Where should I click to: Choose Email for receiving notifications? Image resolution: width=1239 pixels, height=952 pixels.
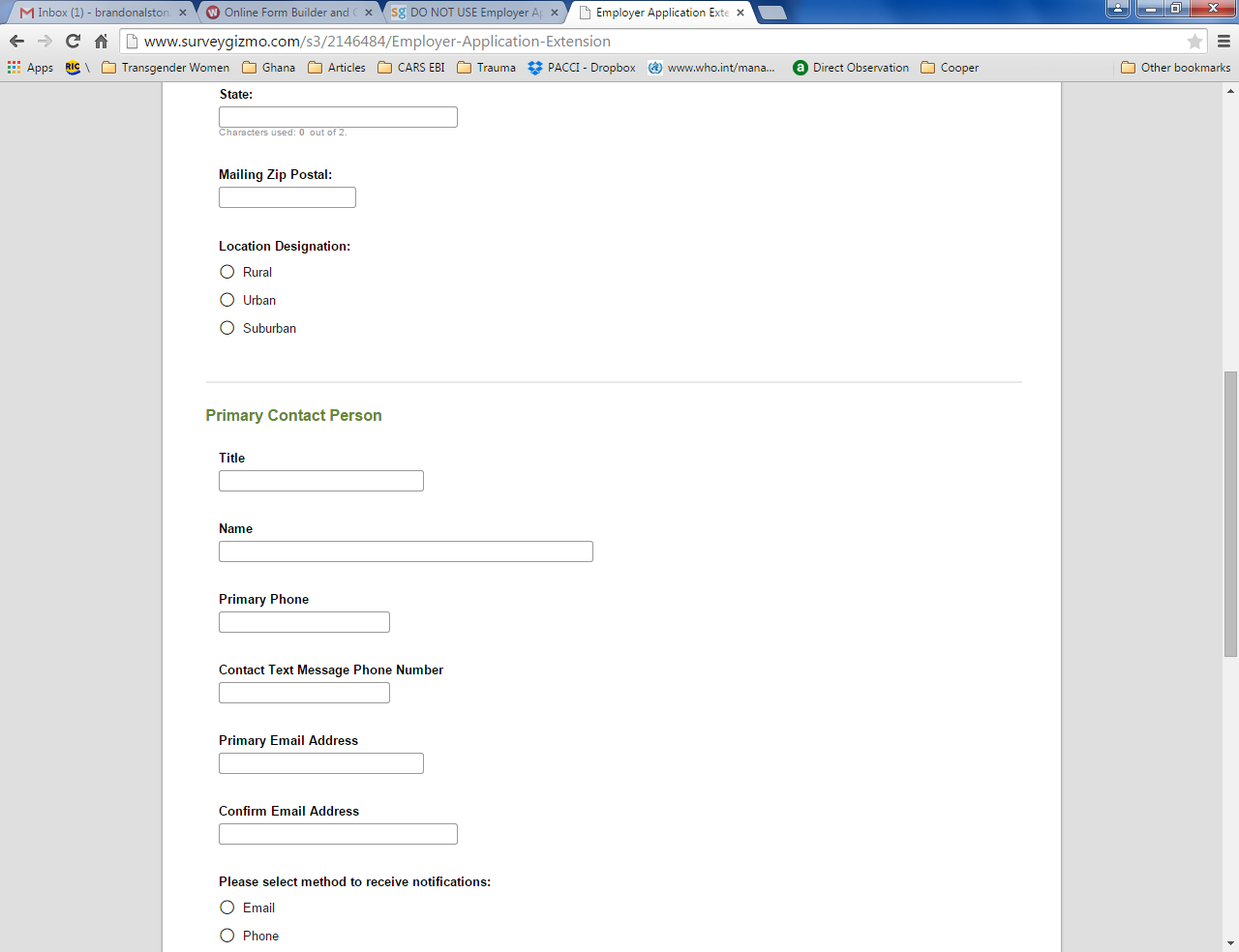[x=227, y=907]
